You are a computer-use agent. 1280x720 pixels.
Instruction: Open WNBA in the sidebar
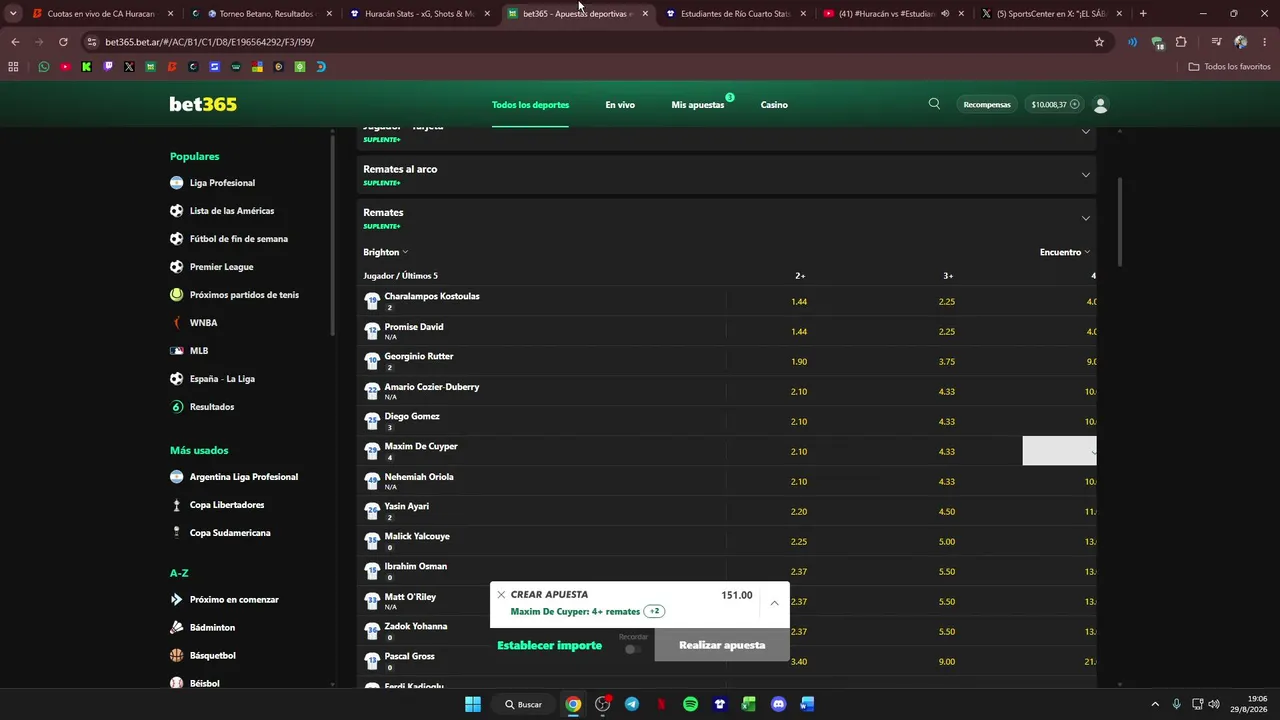203,323
